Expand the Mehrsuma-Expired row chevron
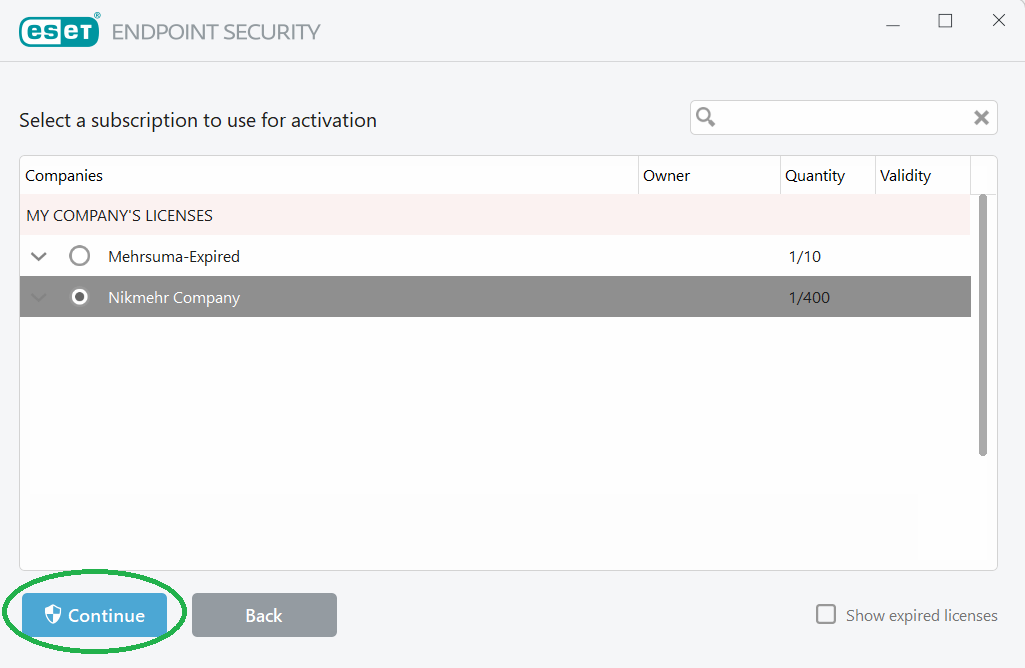The height and width of the screenshot is (668, 1025). click(x=39, y=257)
